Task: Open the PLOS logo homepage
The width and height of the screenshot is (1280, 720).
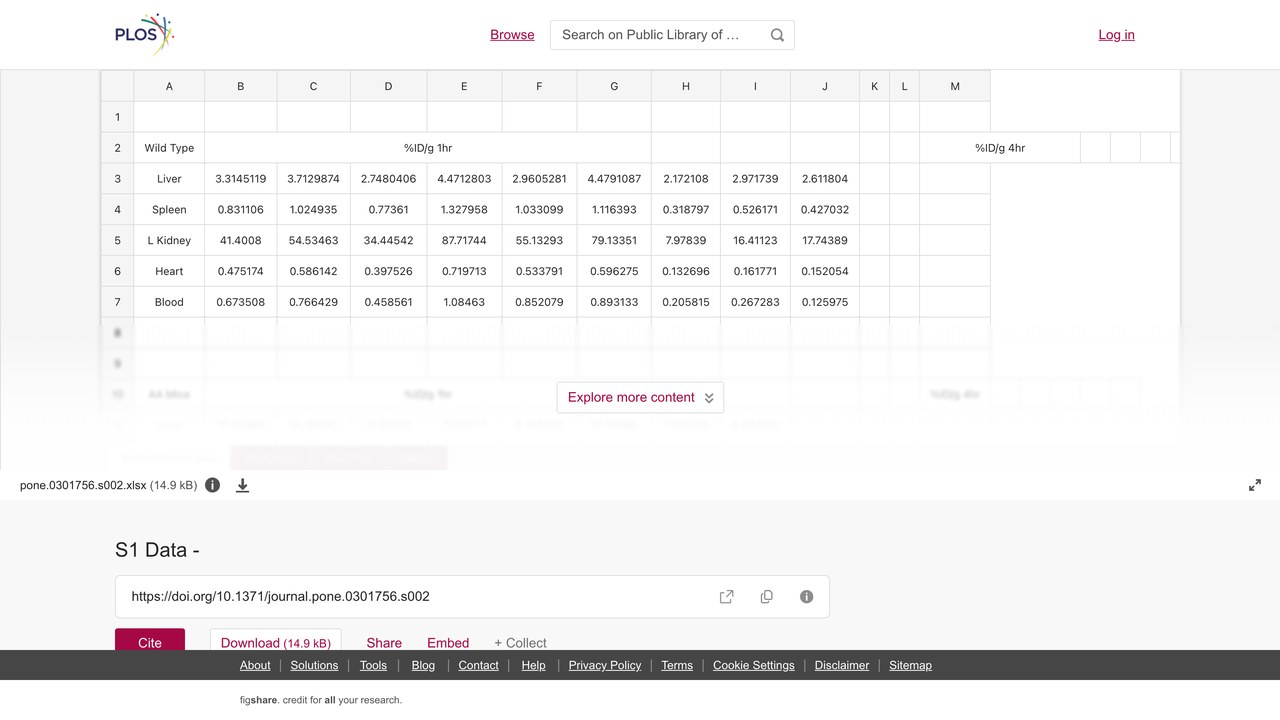Action: click(145, 34)
